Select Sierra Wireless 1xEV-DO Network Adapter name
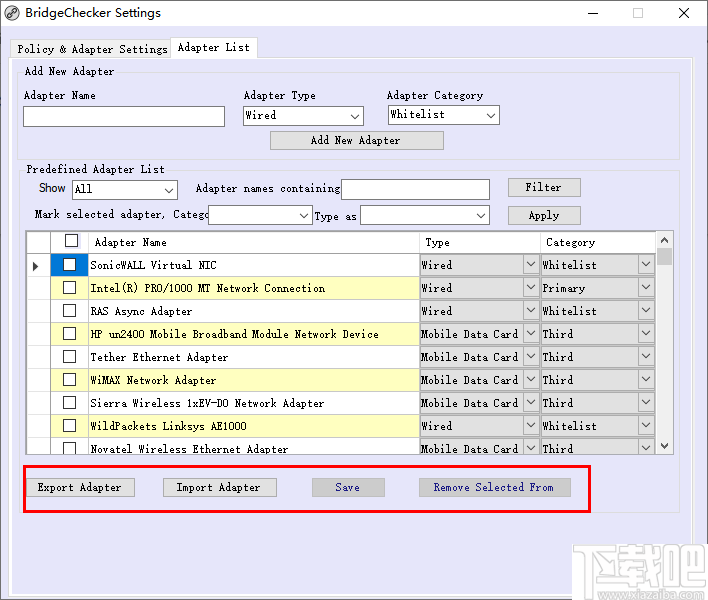This screenshot has width=708, height=600. coord(253,403)
